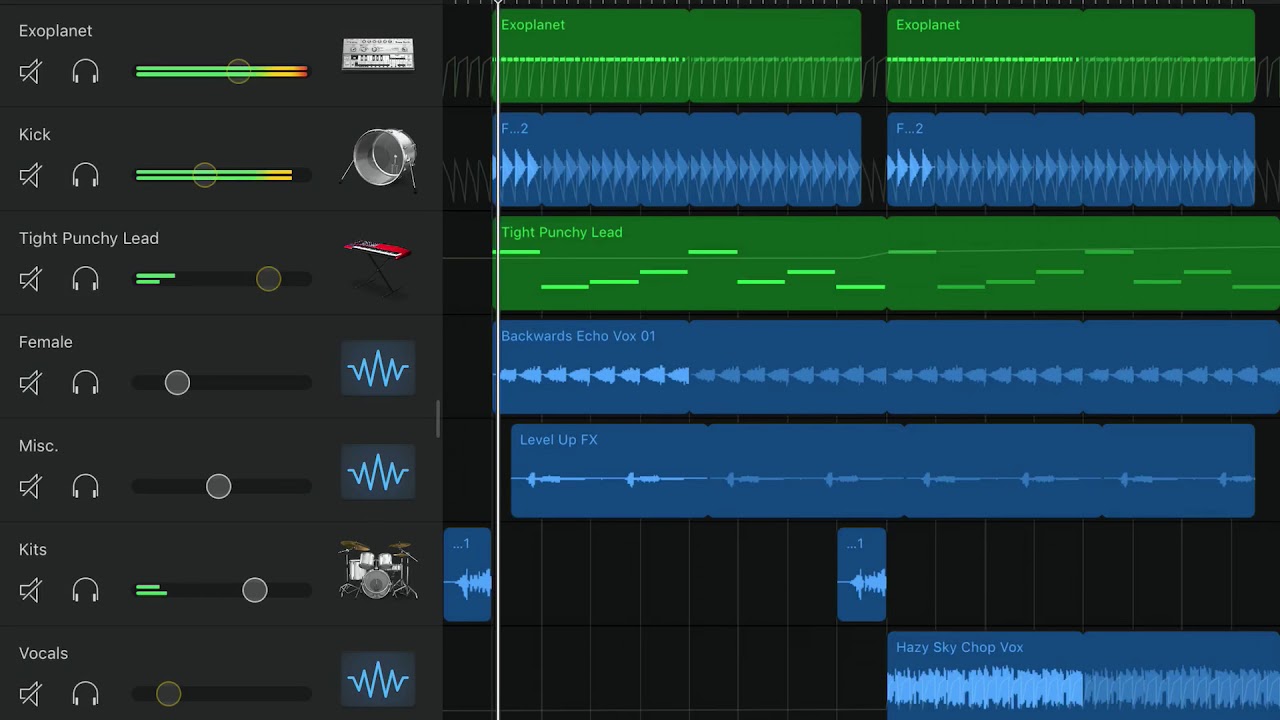
Task: Open the Misc. audio waveform icon
Action: (x=378, y=472)
